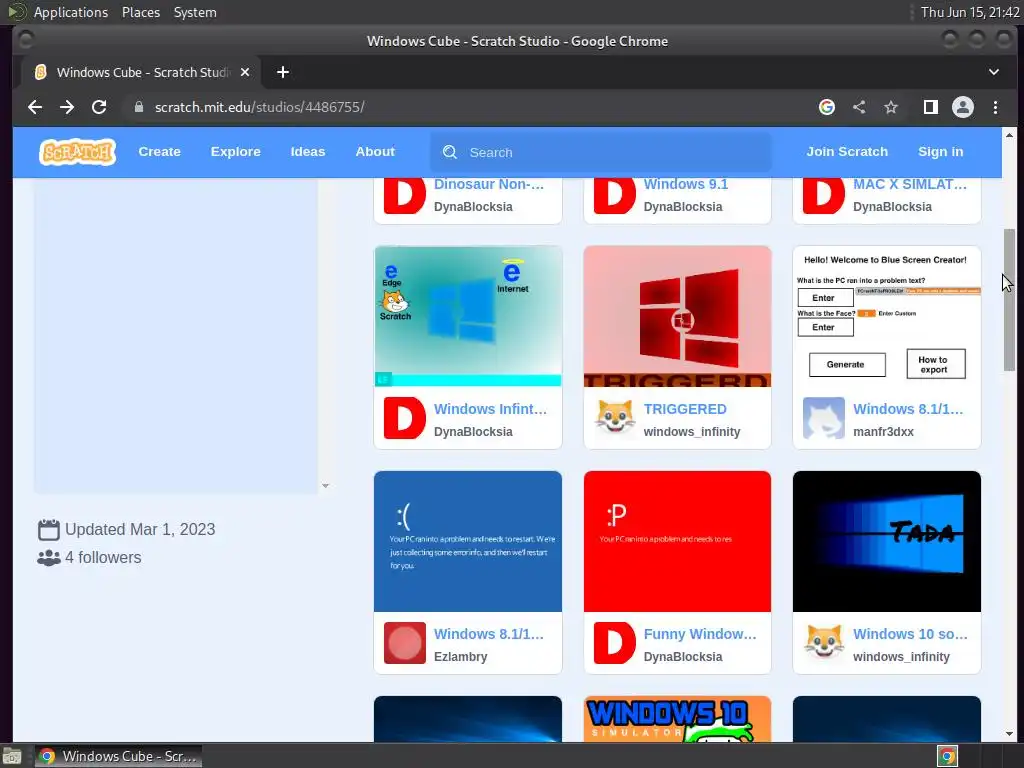Open DynaBlocksia avatar on Funny Window... card
Screen dimensions: 1024x768
click(615, 643)
